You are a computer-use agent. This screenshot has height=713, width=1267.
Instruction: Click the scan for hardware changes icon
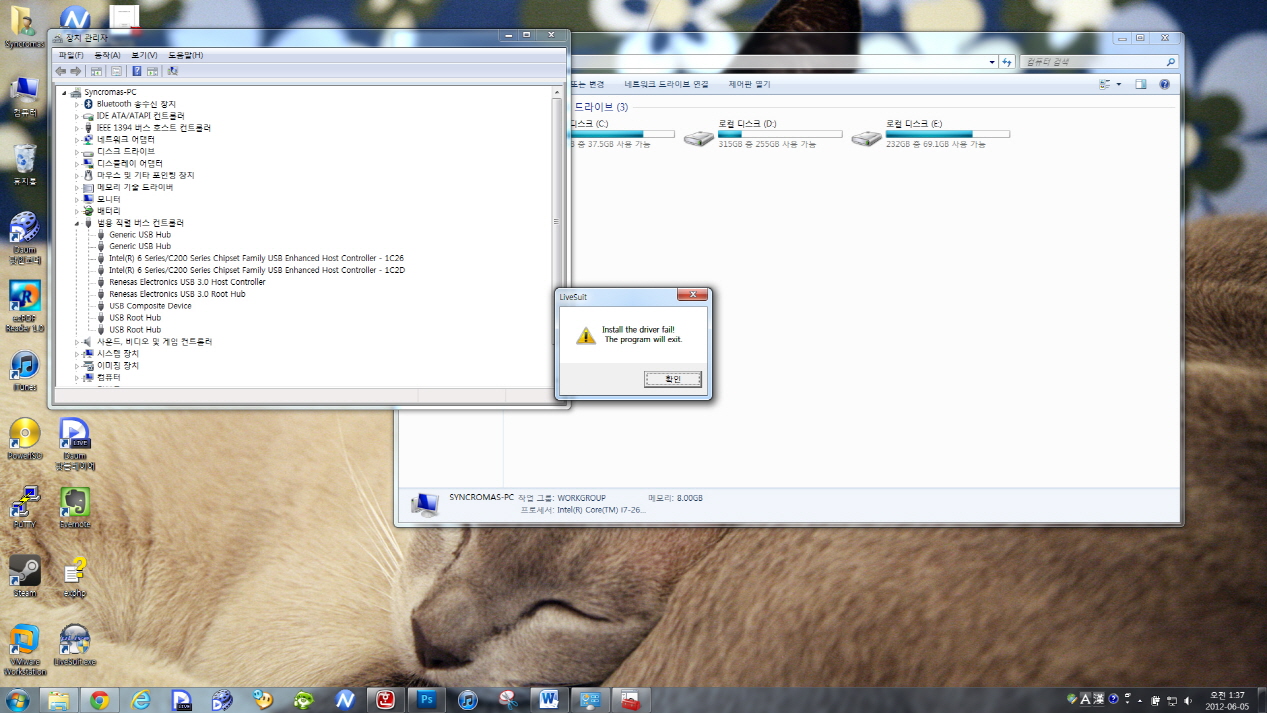173,71
